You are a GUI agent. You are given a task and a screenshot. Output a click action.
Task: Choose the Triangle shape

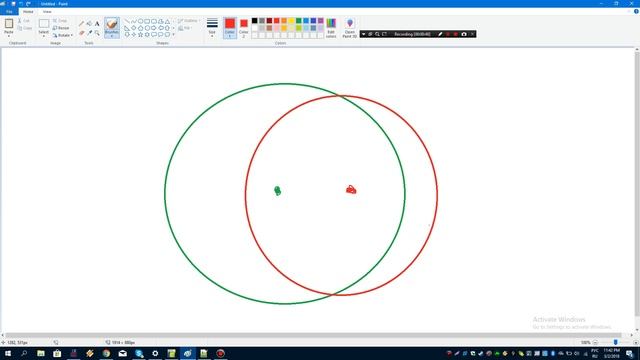[167, 21]
